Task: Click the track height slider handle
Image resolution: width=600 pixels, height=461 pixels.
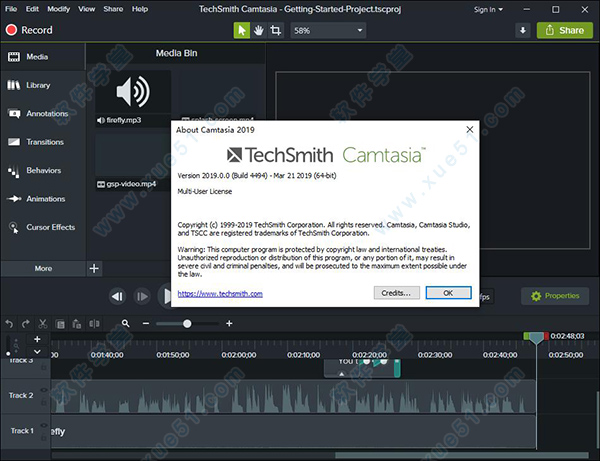Action: (x=8, y=354)
